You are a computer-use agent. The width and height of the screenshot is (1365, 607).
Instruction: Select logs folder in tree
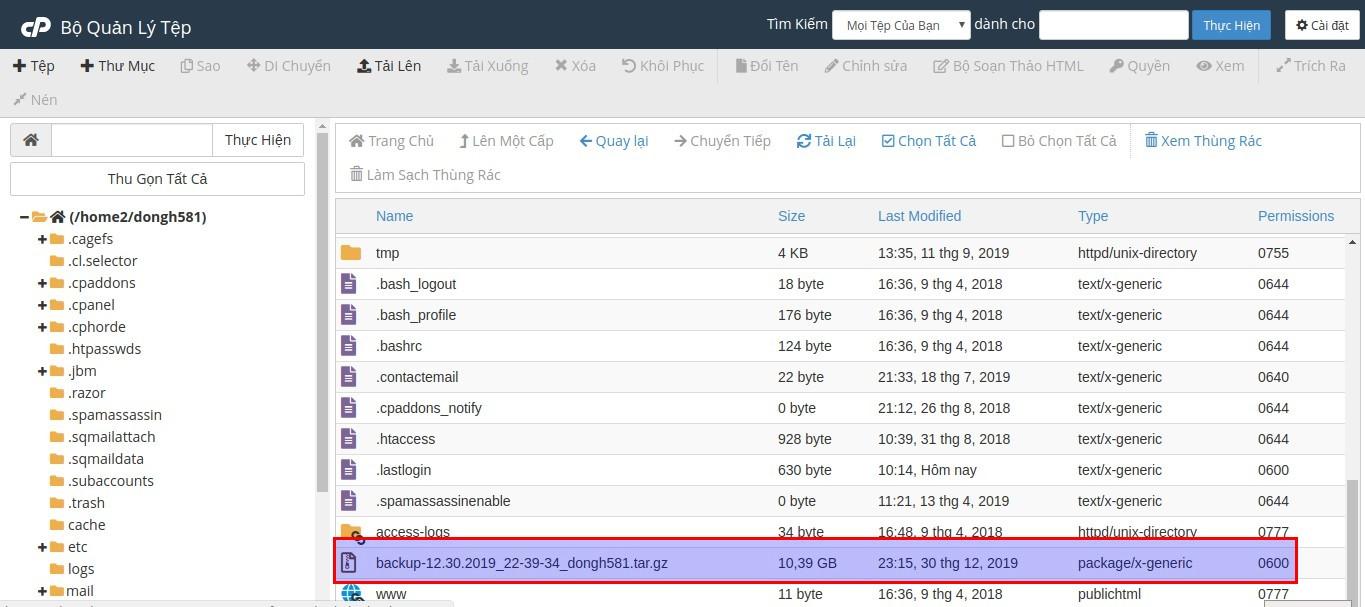81,569
